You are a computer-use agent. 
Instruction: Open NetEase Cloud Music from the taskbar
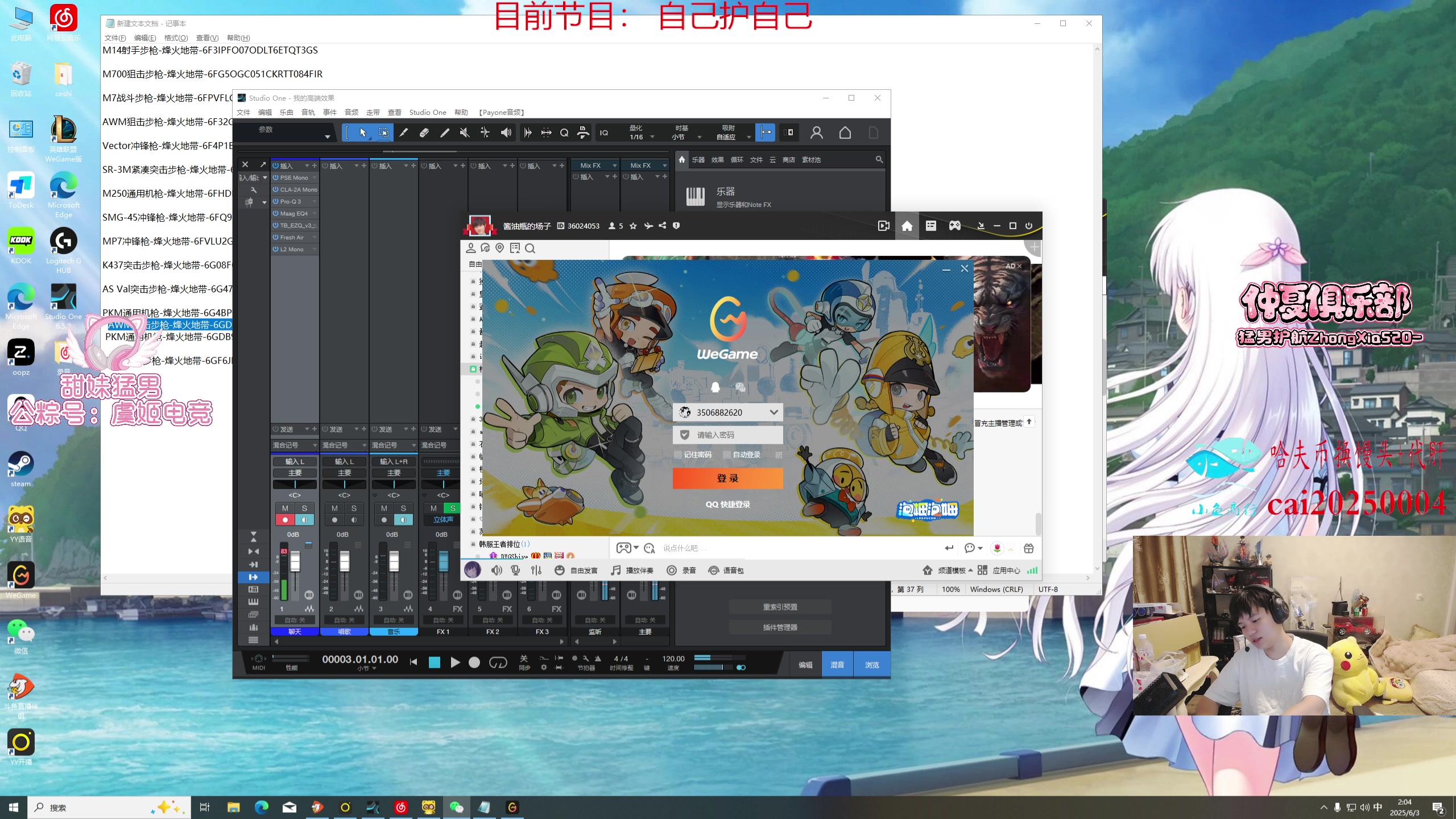(x=401, y=807)
